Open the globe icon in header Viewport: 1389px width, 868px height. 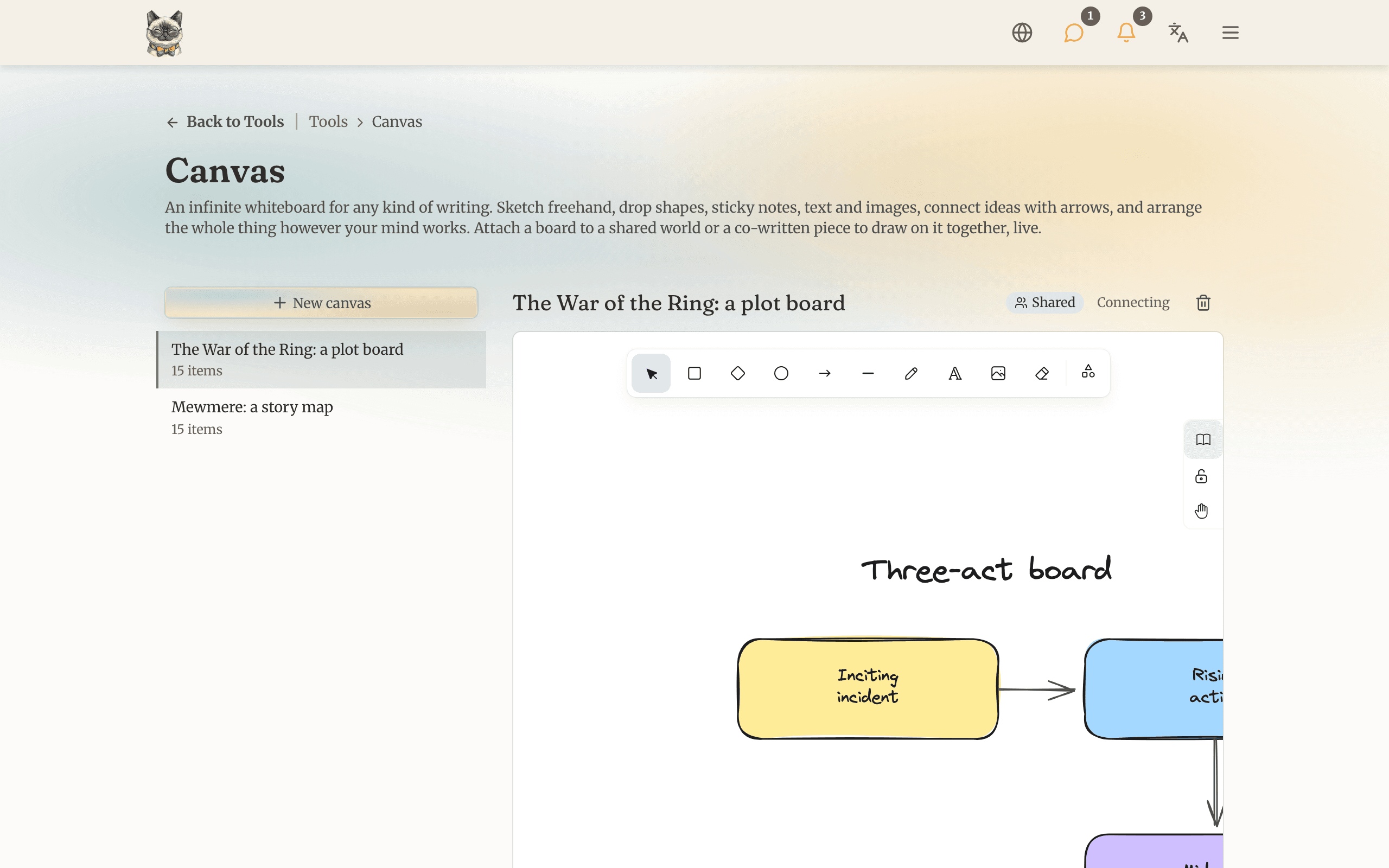(x=1022, y=33)
